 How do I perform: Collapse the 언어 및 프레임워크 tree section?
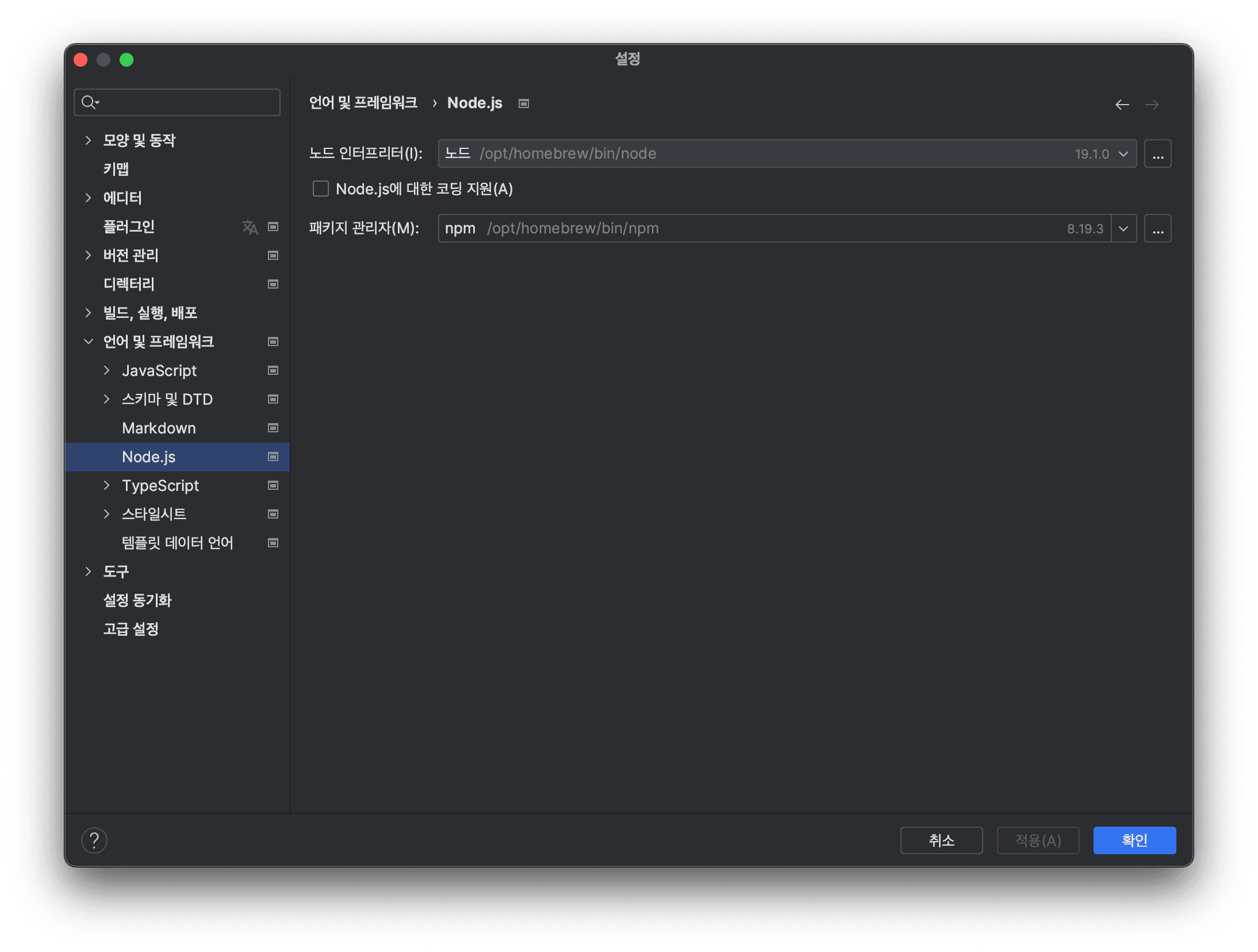point(89,341)
